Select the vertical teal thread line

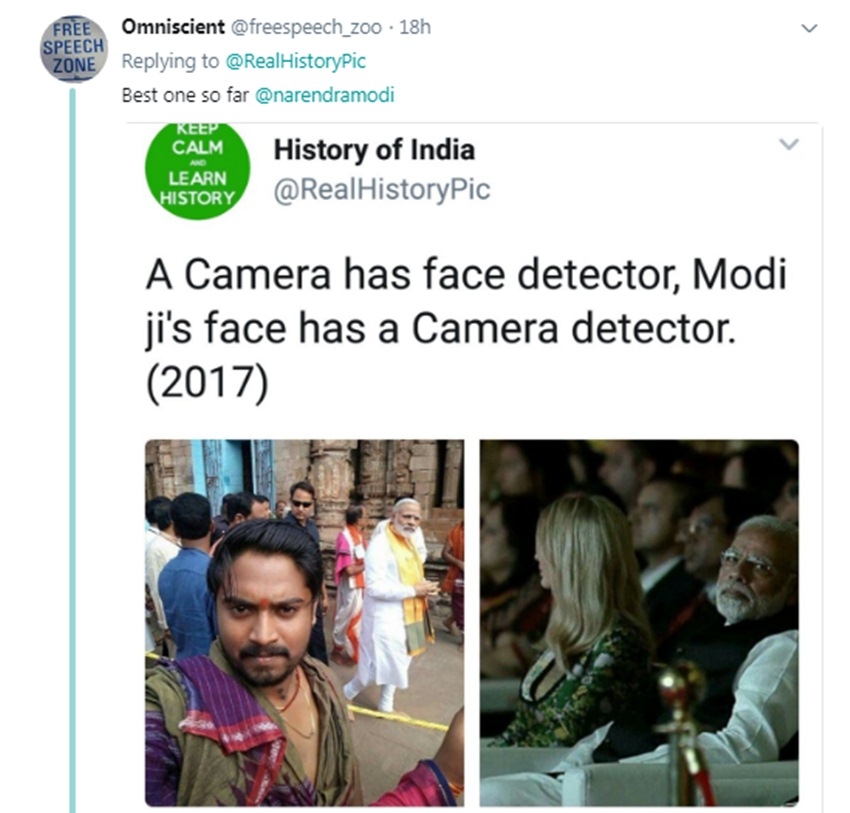[72, 450]
